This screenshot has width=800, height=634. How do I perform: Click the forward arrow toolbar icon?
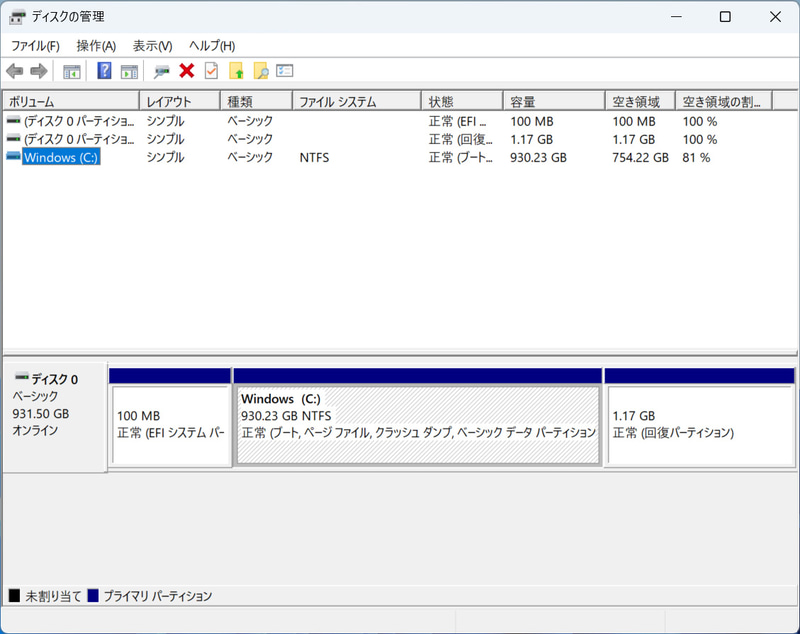click(x=39, y=71)
